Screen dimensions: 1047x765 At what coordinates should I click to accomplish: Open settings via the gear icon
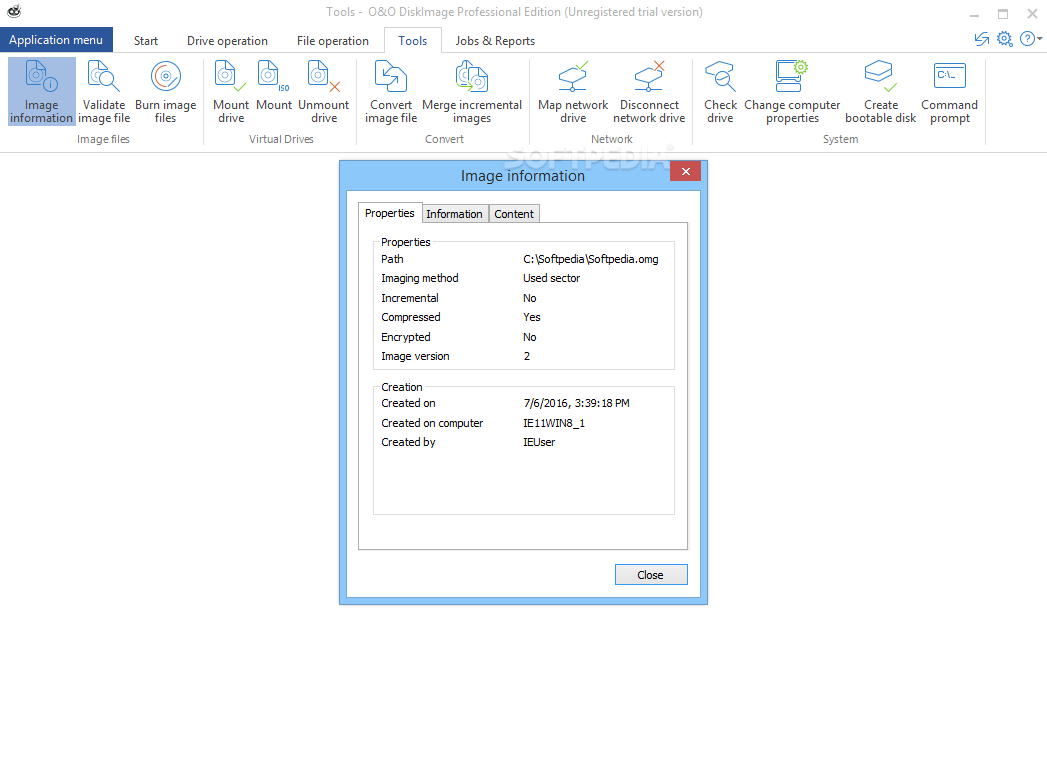(x=1004, y=39)
